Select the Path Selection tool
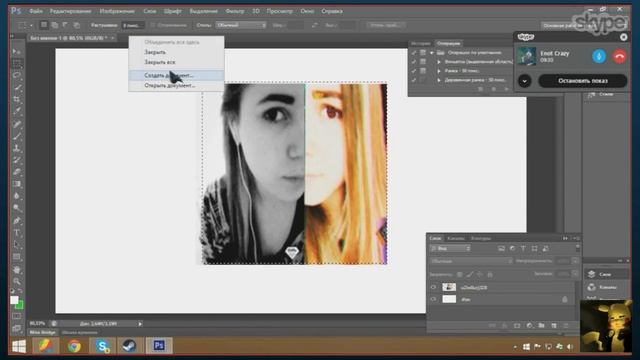 pos(17,245)
